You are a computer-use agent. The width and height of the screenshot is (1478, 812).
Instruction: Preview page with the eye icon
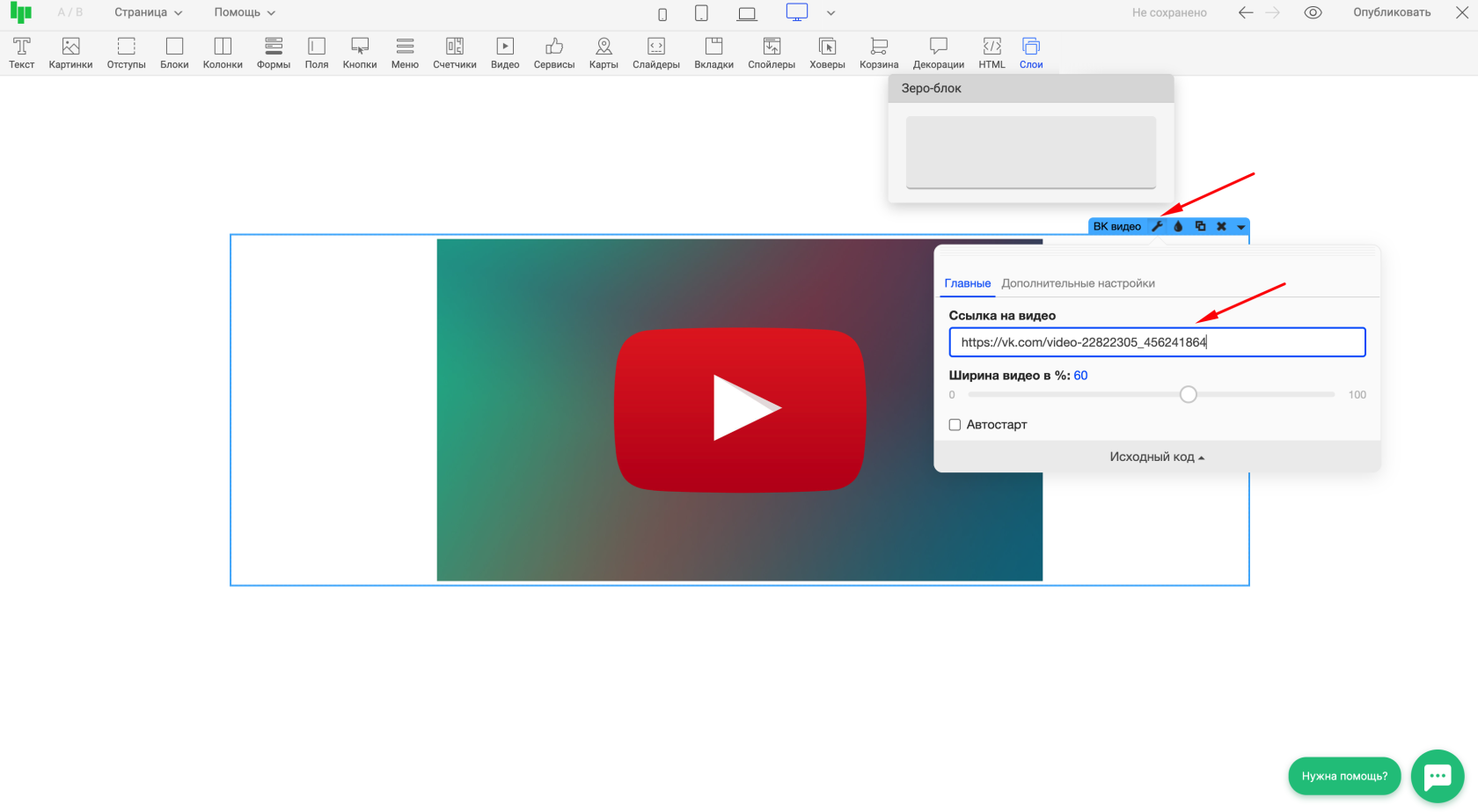click(x=1313, y=12)
